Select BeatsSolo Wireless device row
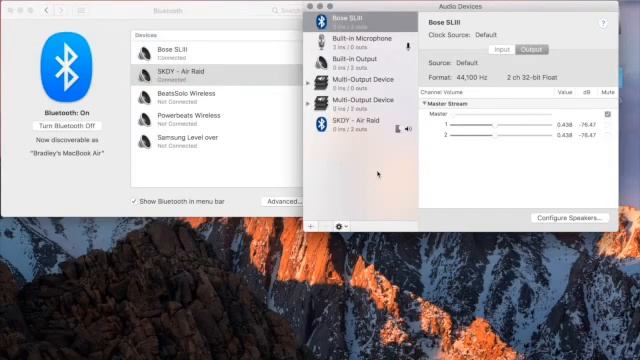 coord(217,97)
